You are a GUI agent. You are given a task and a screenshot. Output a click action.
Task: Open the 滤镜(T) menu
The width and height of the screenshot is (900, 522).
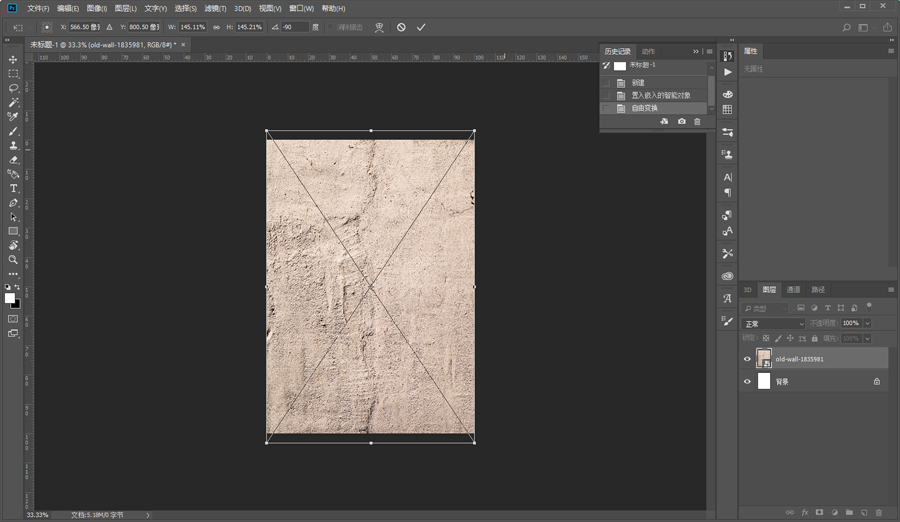pos(214,8)
